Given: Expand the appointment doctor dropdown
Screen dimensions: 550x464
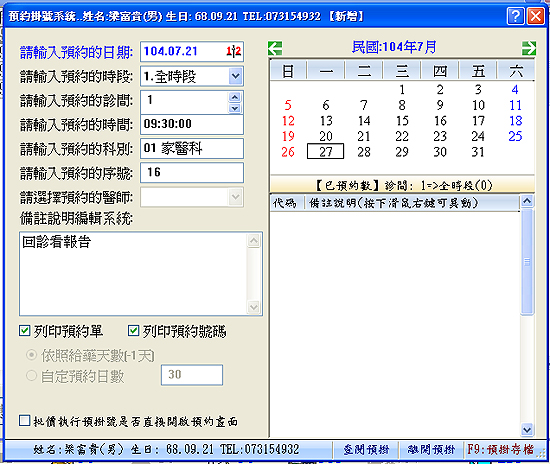Looking at the screenshot, I should 235,197.
